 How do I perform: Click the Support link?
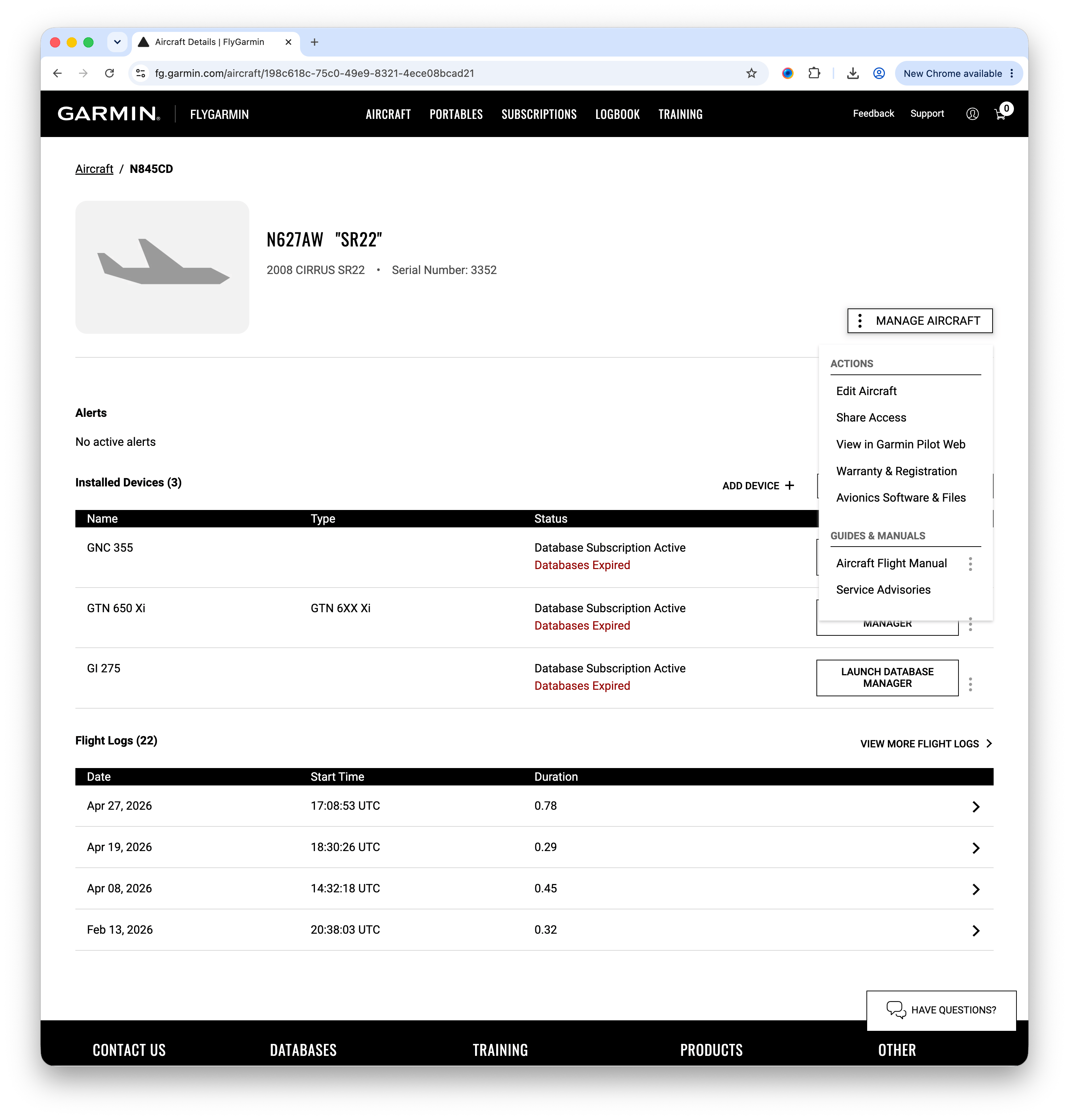coord(927,113)
